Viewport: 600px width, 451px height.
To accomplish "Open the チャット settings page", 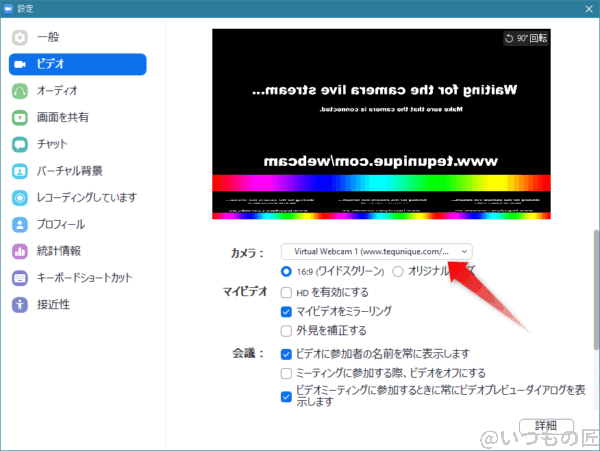I will point(52,144).
